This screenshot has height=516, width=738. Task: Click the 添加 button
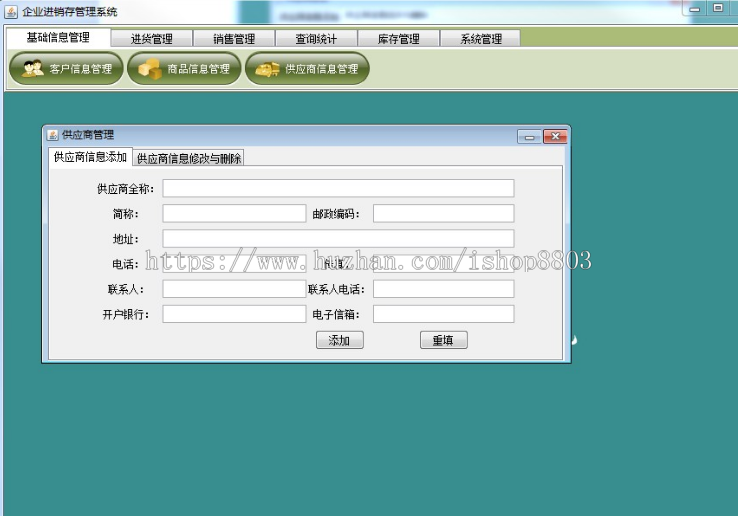pos(340,340)
